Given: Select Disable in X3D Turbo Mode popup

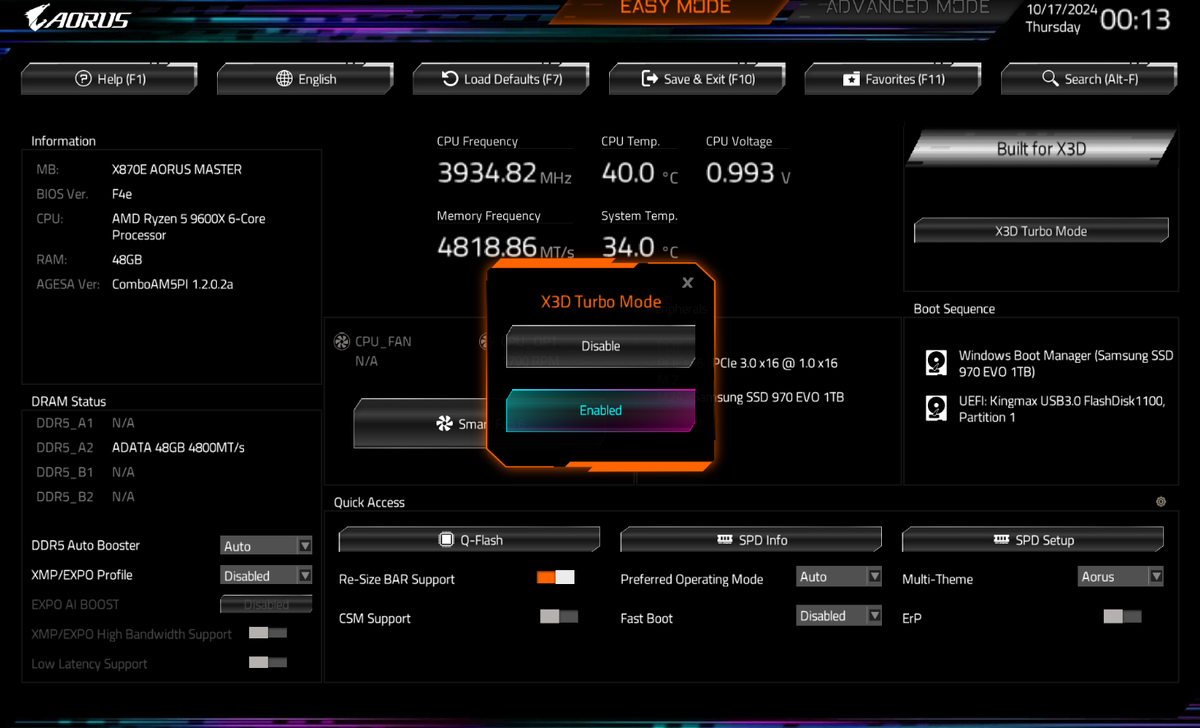Looking at the screenshot, I should pos(601,346).
